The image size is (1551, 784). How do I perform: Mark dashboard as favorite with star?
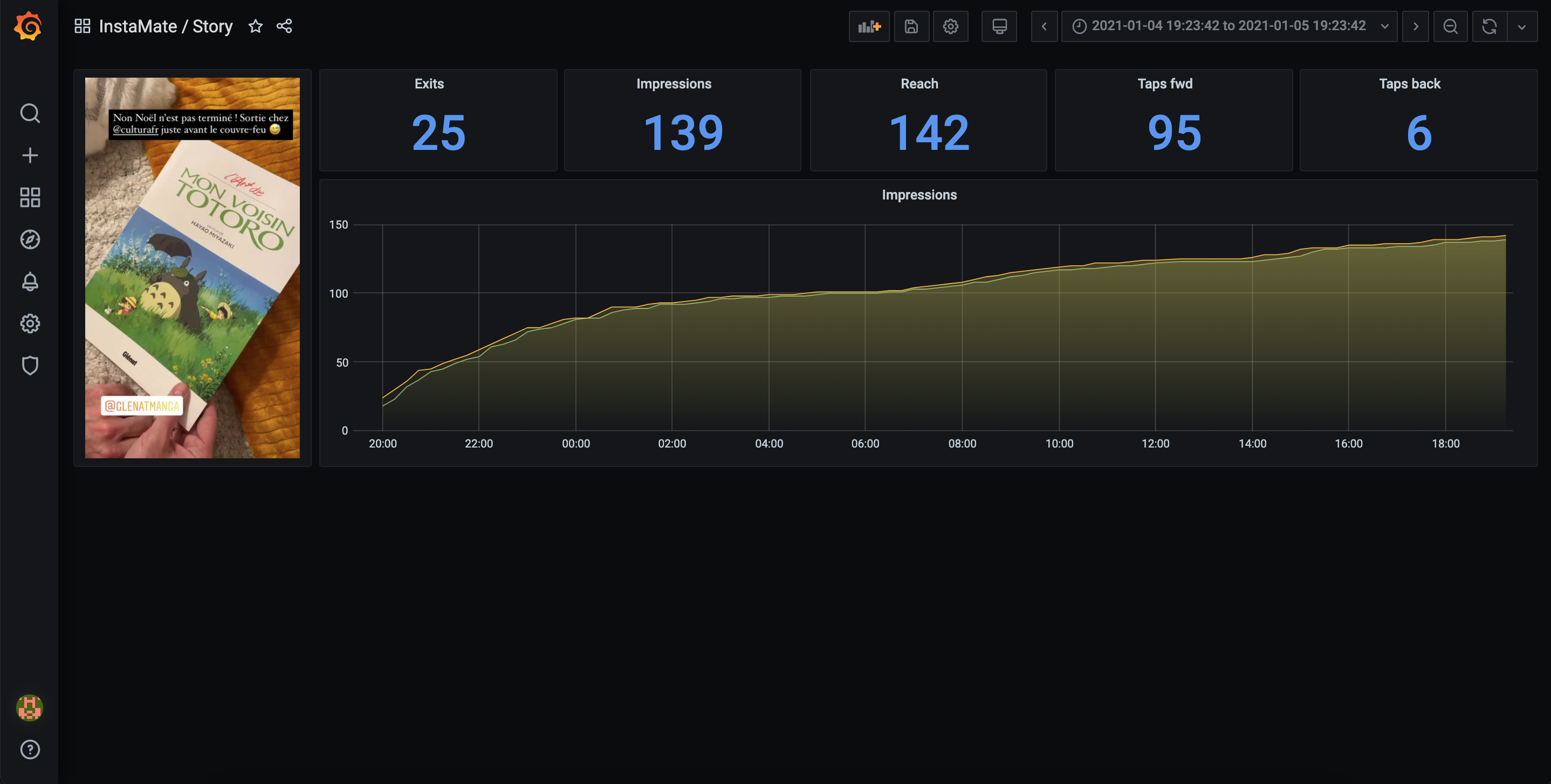pyautogui.click(x=255, y=26)
